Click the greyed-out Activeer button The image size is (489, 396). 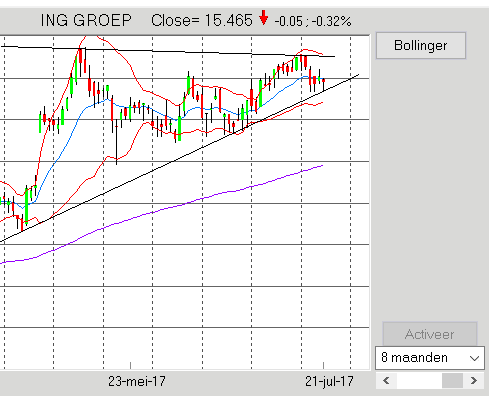(x=430, y=334)
